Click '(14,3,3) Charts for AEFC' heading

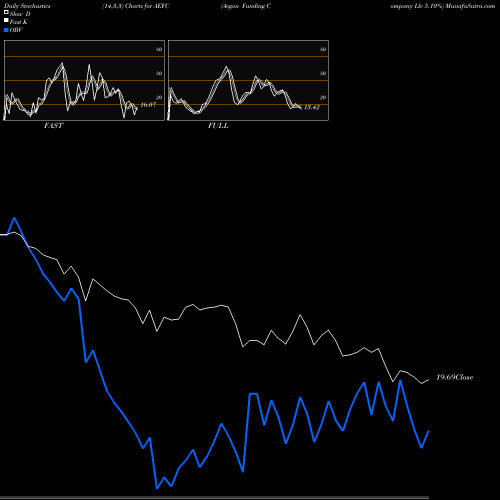click(x=136, y=6)
